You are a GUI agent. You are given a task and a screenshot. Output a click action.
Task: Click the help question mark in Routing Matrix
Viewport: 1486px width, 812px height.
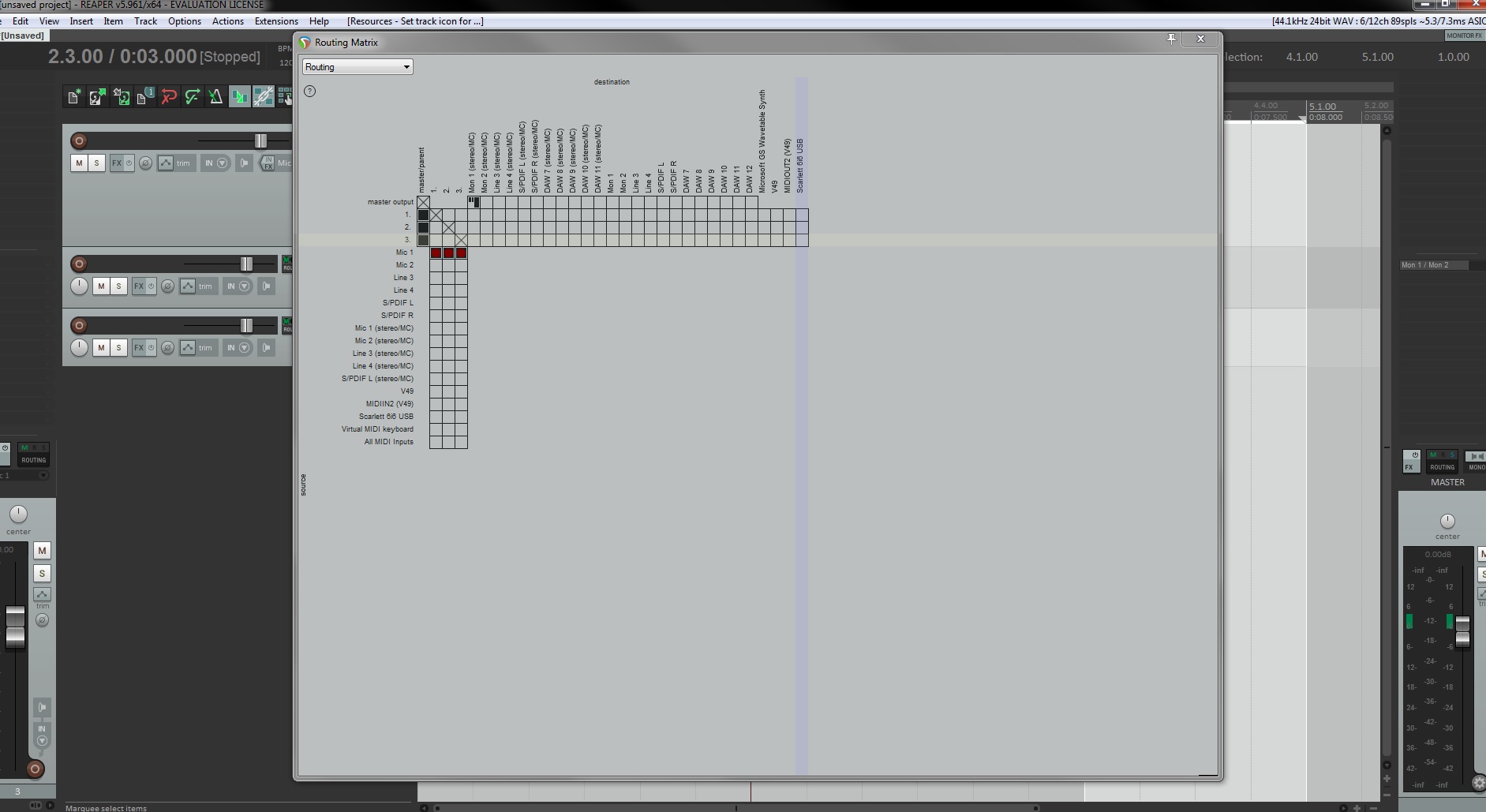[x=310, y=92]
